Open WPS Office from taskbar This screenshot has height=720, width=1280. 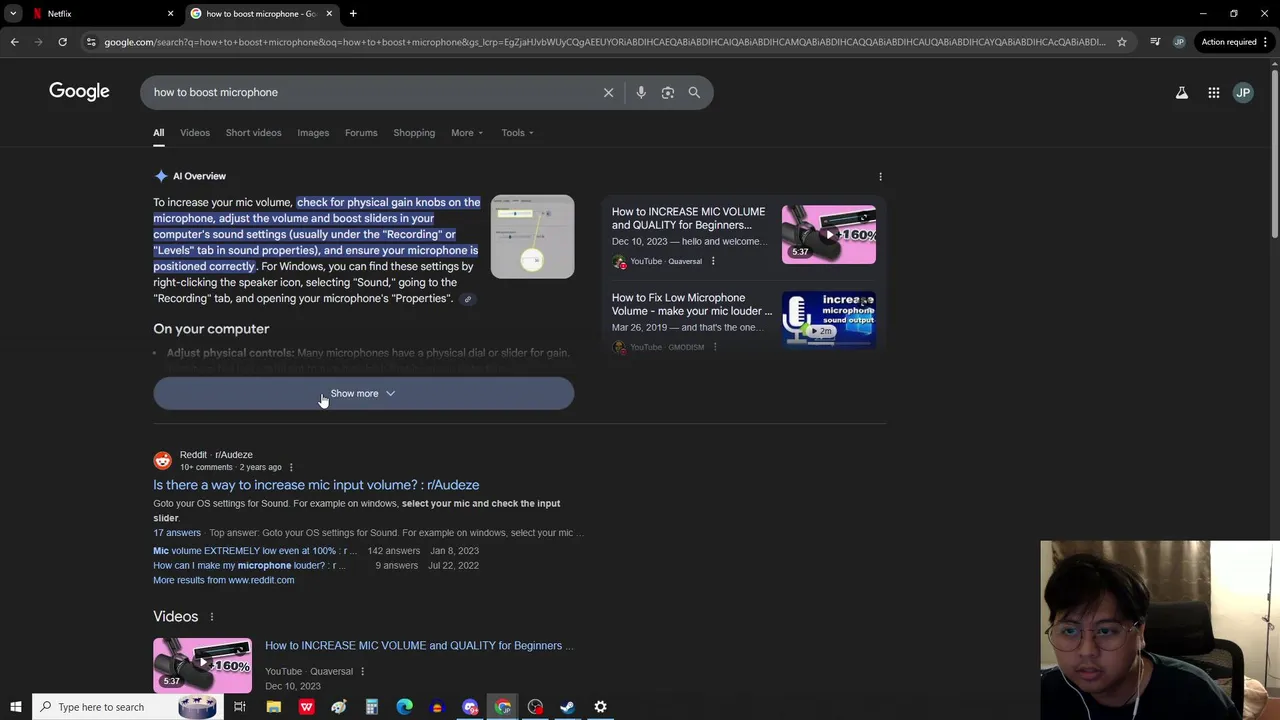pyautogui.click(x=306, y=707)
